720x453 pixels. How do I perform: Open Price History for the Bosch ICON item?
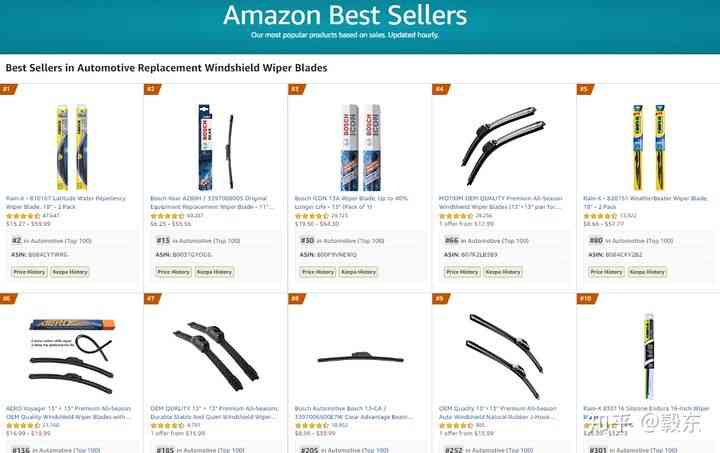click(318, 272)
